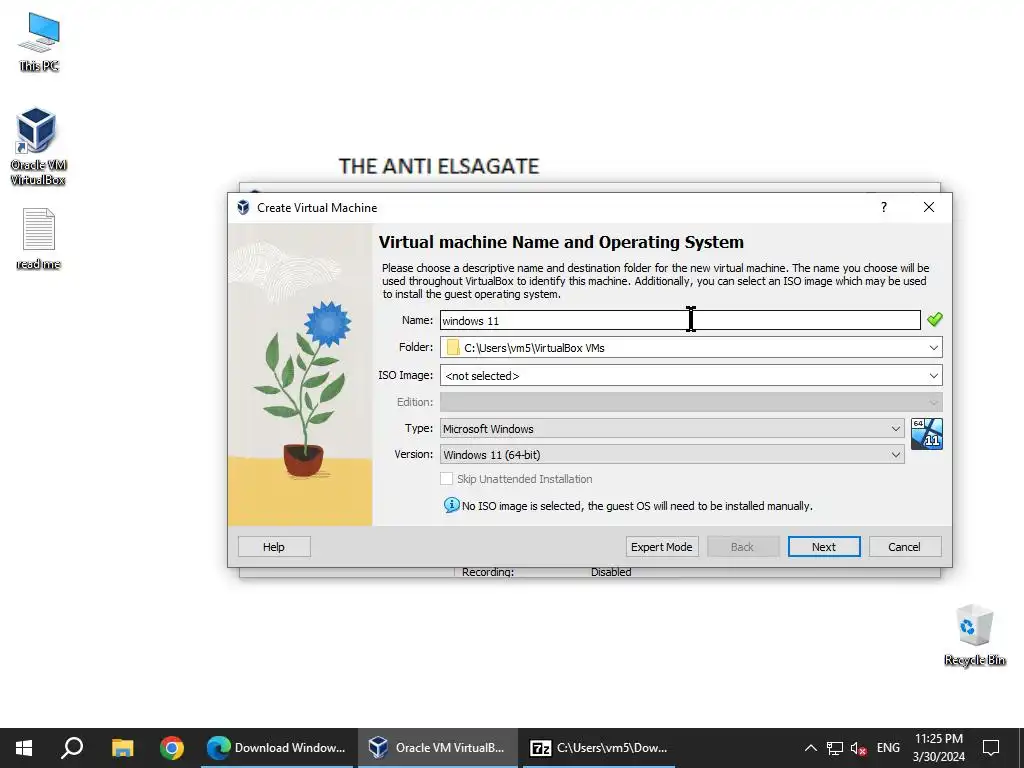Open the Recycle Bin desktop icon
This screenshot has width=1024, height=768.
[x=974, y=635]
